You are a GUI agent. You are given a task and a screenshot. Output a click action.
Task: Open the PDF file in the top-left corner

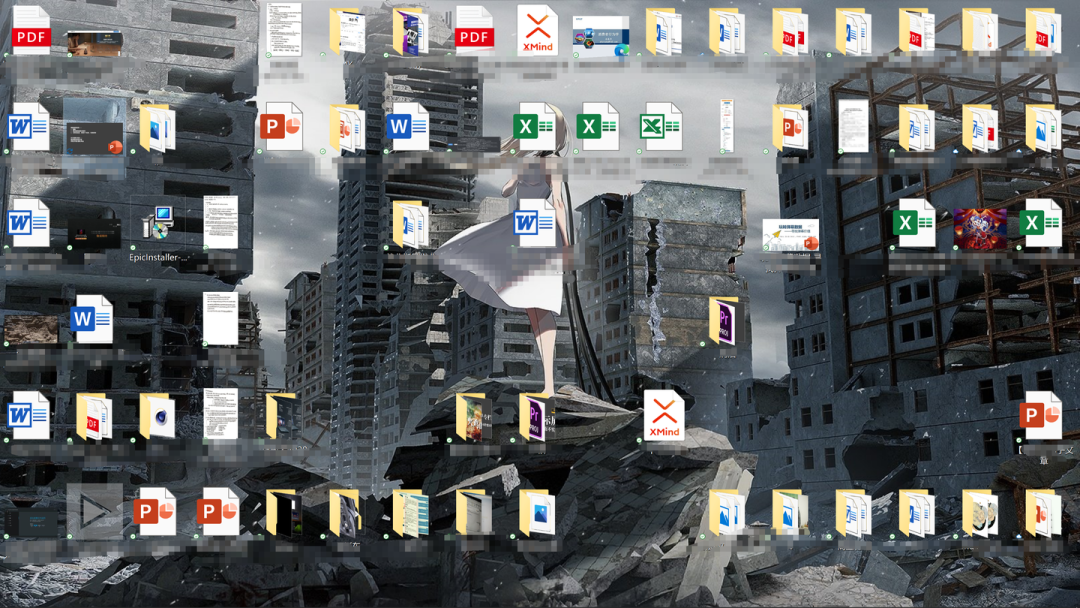point(31,30)
